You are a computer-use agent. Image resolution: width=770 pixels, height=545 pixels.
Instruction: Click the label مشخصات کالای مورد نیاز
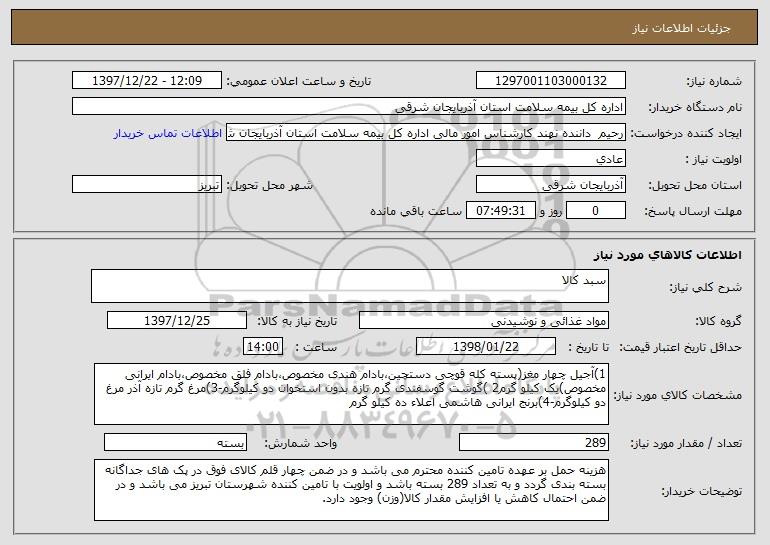(x=678, y=395)
